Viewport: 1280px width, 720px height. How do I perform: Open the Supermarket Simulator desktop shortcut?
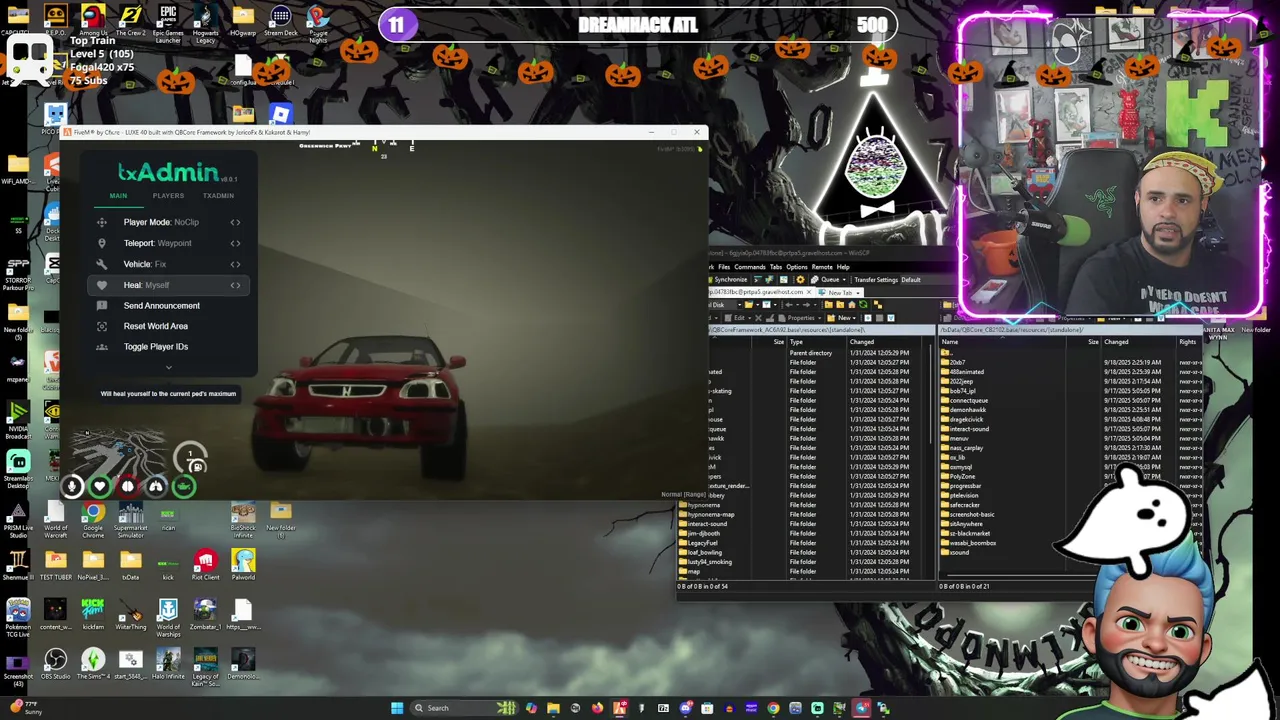click(130, 520)
